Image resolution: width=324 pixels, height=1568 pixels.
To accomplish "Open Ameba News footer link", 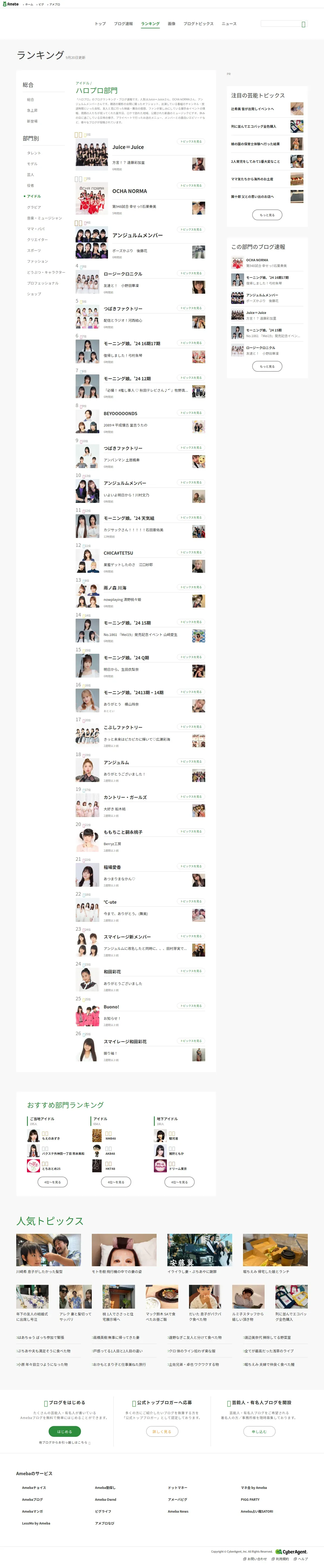I will (178, 1511).
